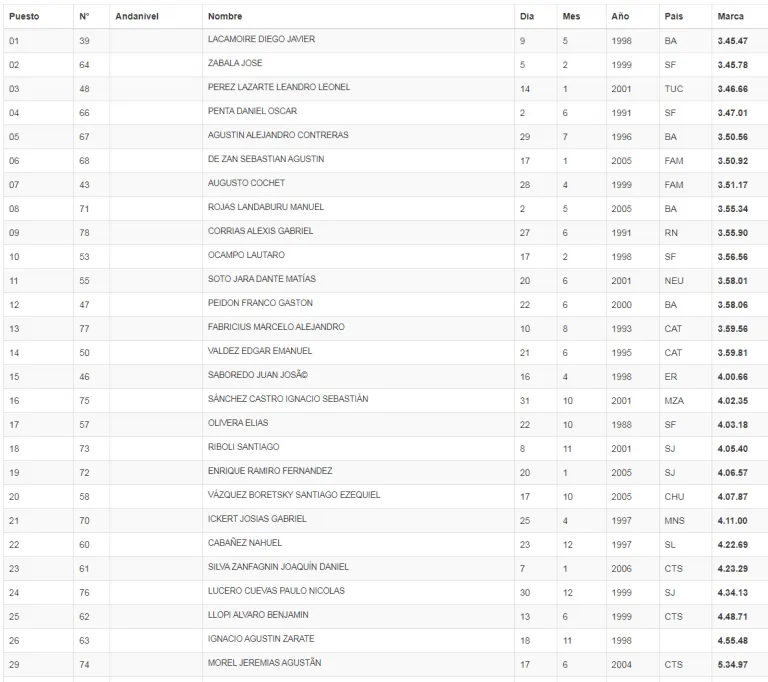Click on PENTA DANIEL OSCAR name cell

tap(252, 111)
